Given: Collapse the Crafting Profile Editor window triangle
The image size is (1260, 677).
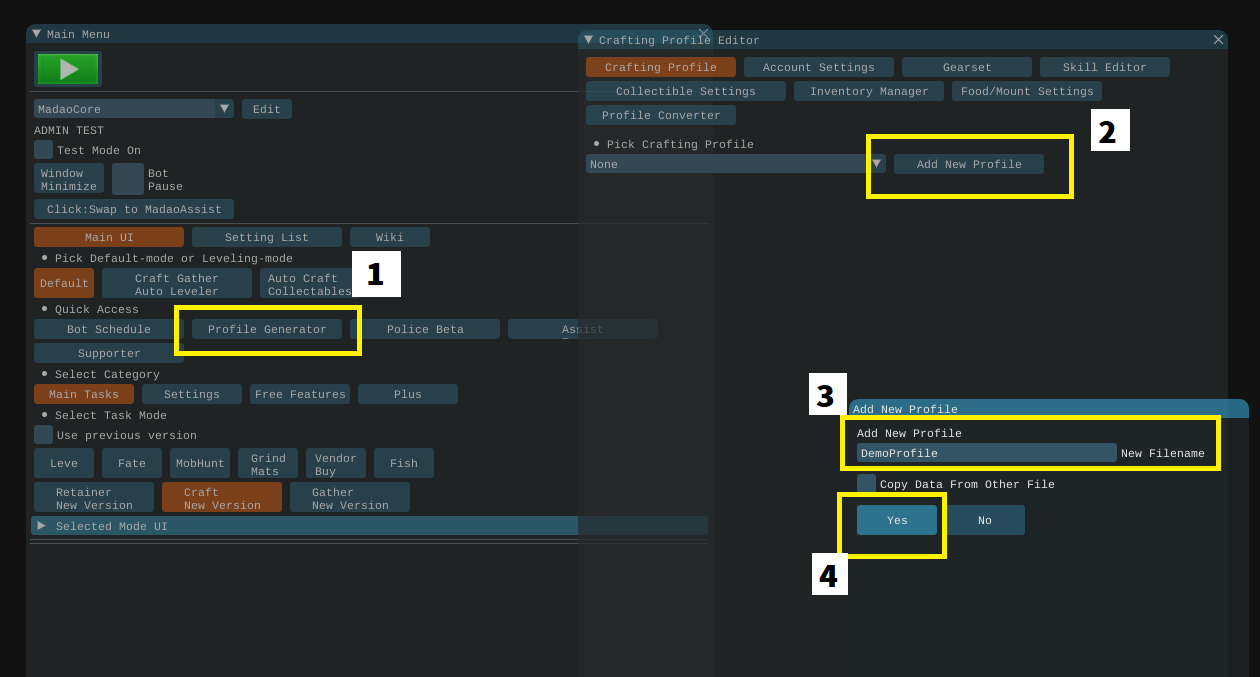Looking at the screenshot, I should [x=589, y=40].
